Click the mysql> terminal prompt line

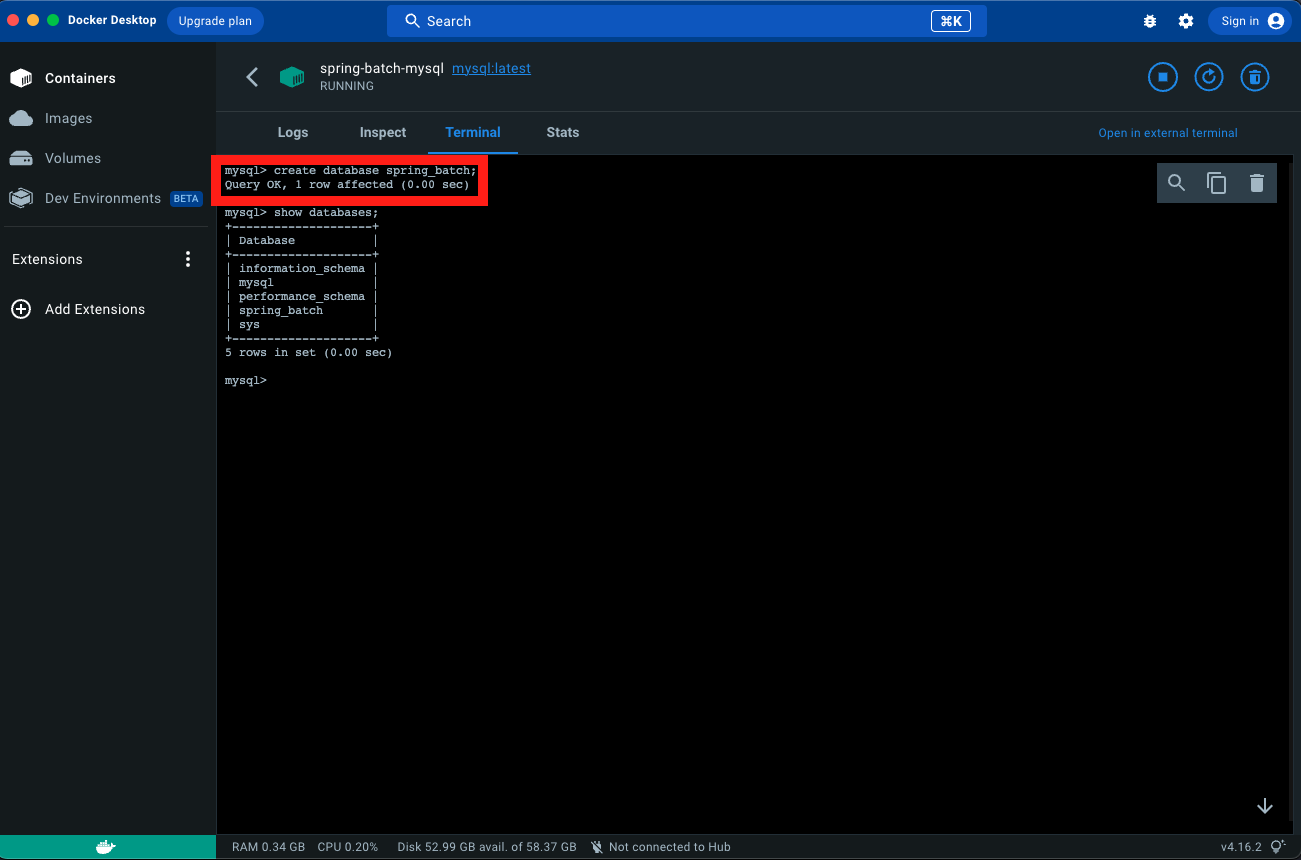click(x=246, y=381)
